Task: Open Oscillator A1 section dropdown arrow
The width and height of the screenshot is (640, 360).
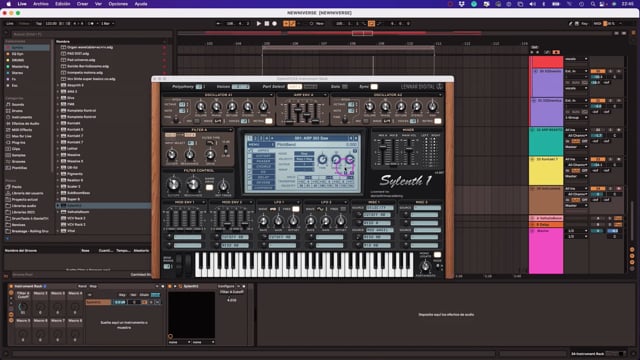Action: [271, 95]
